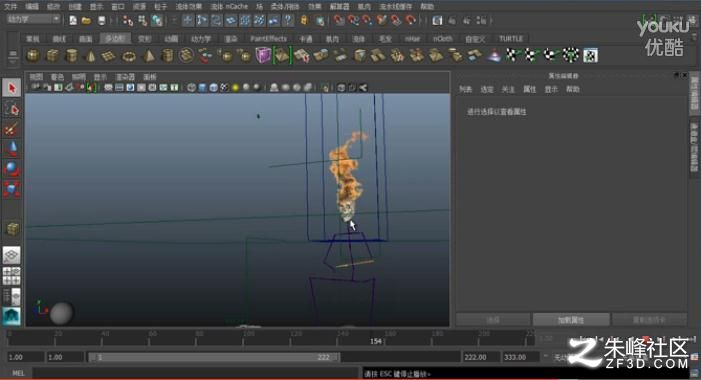Switch to the PaintEffects shelf tab
701x380 pixels.
(x=268, y=39)
